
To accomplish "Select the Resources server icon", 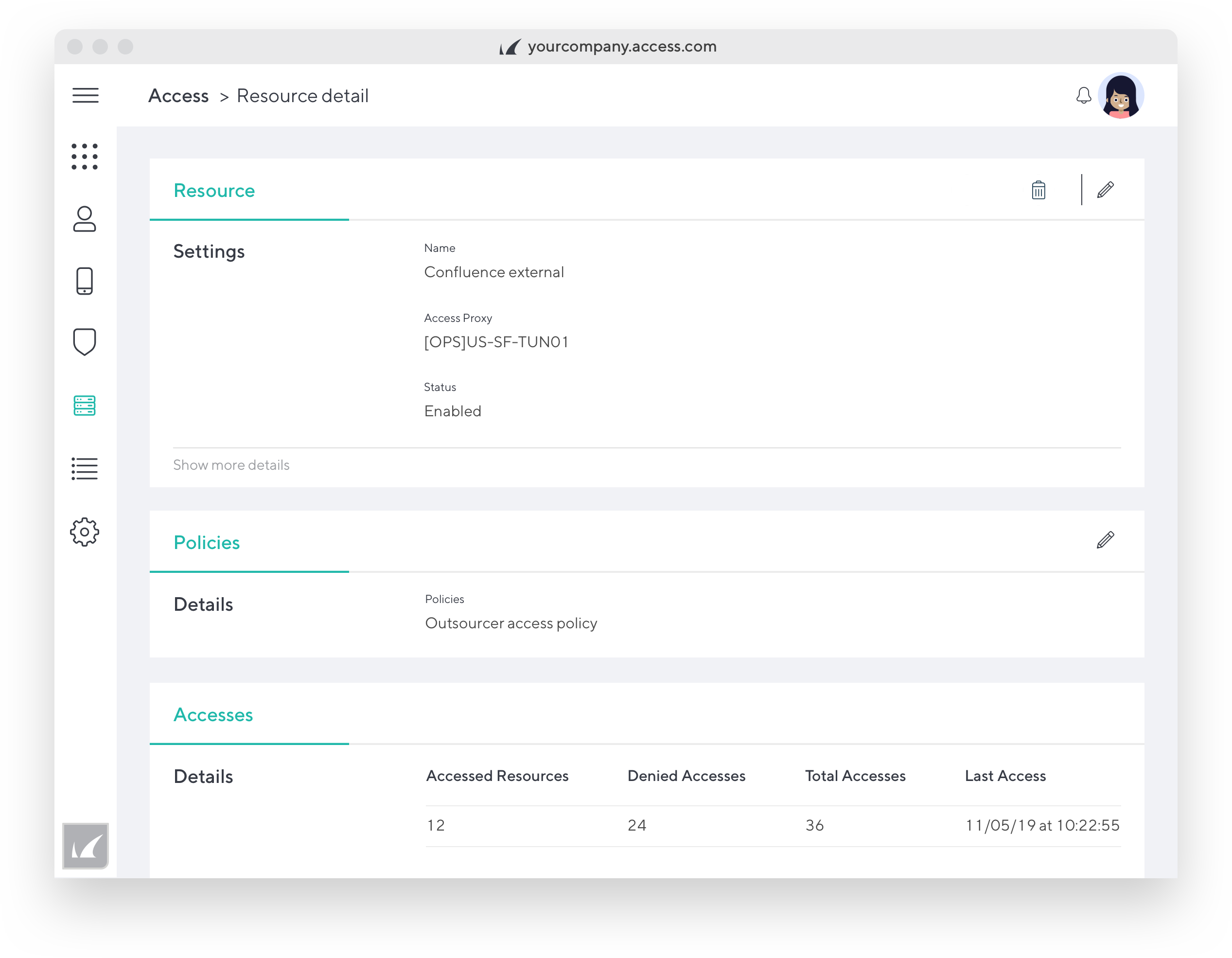I will point(85,406).
